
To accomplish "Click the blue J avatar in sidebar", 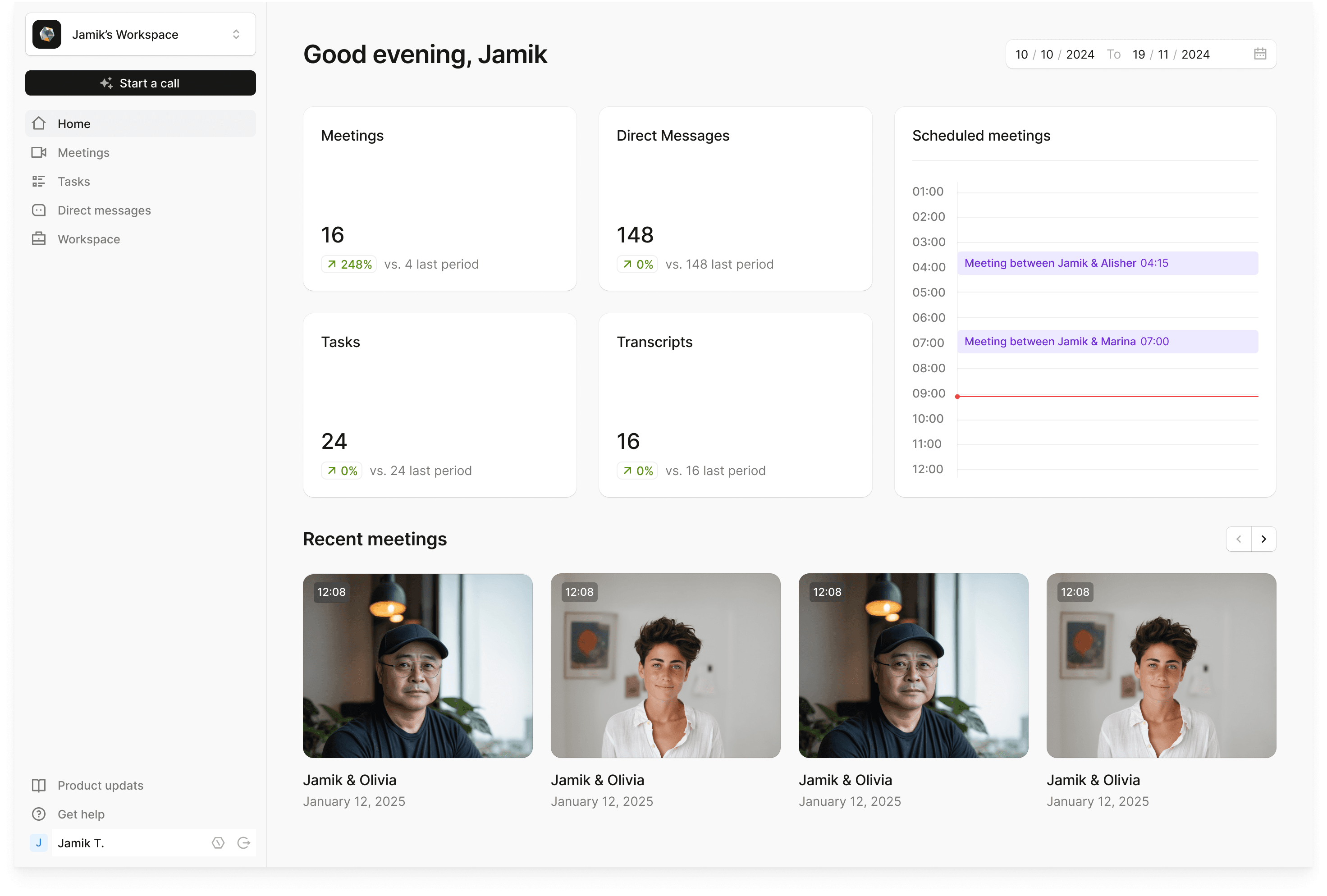I will click(x=38, y=843).
